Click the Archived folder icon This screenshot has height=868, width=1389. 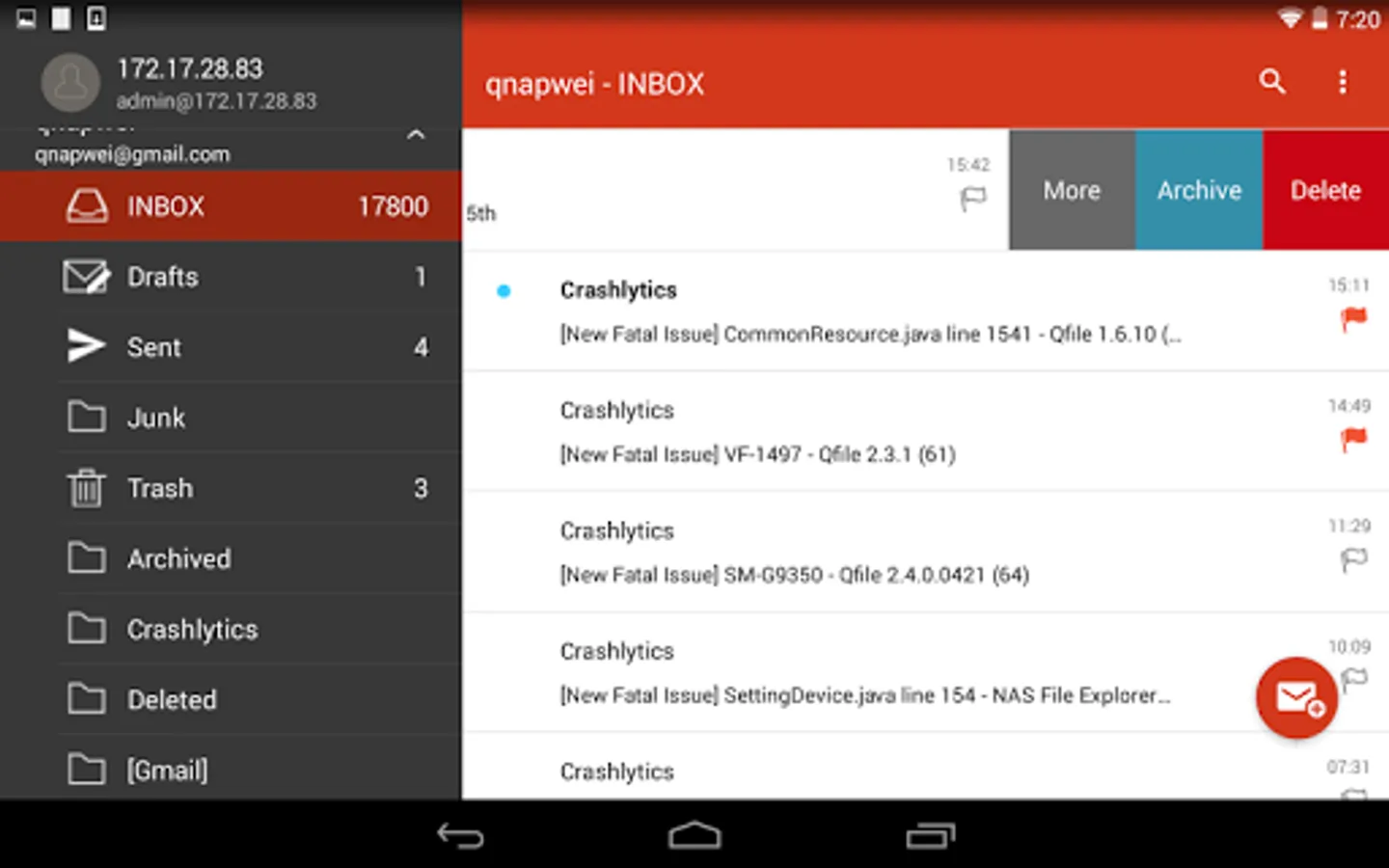pyautogui.click(x=87, y=557)
